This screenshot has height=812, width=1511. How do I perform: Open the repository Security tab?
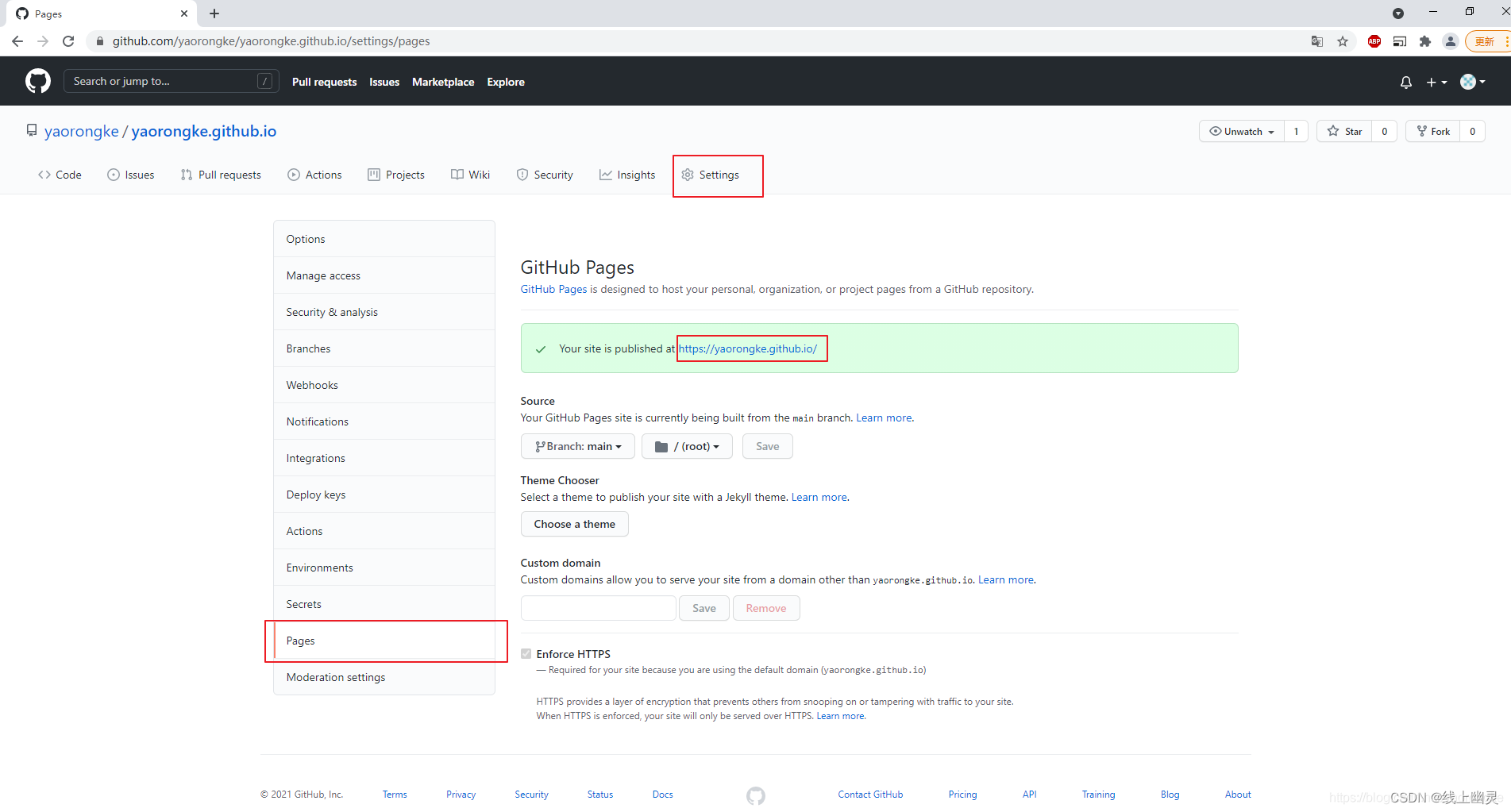[x=545, y=175]
